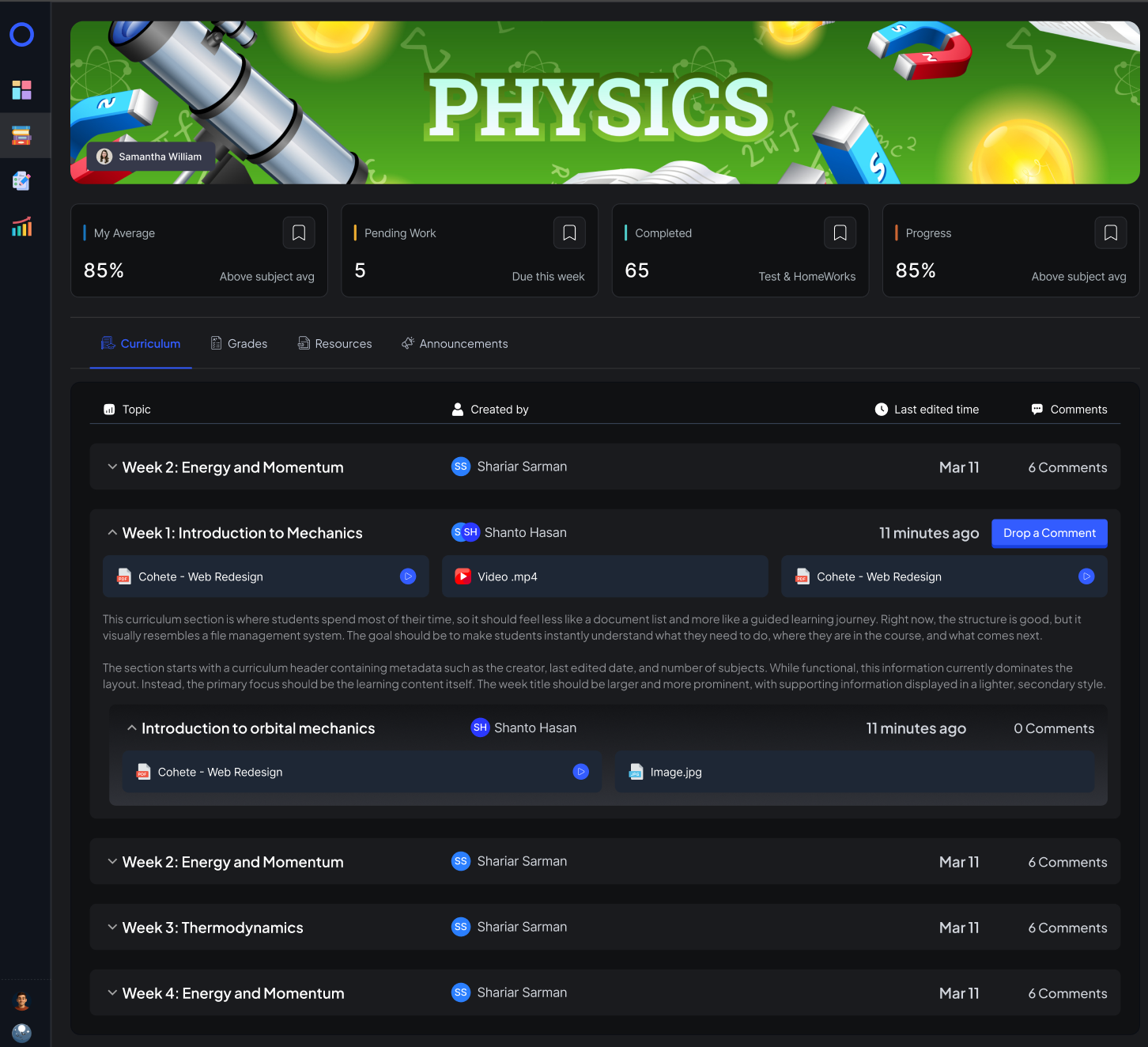Expand Week 3: Thermodynamics row
This screenshot has height=1047, width=1148.
(112, 928)
